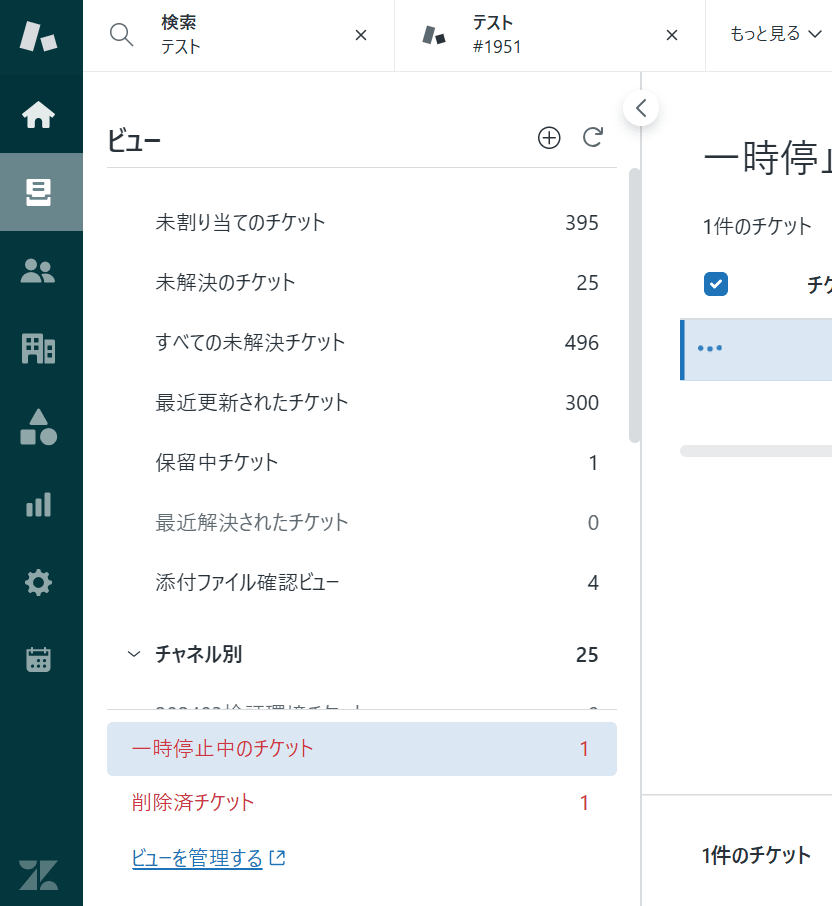Screen dimensions: 832x906
Task: Open the Views inbox icon in sidebar
Action: [x=39, y=192]
